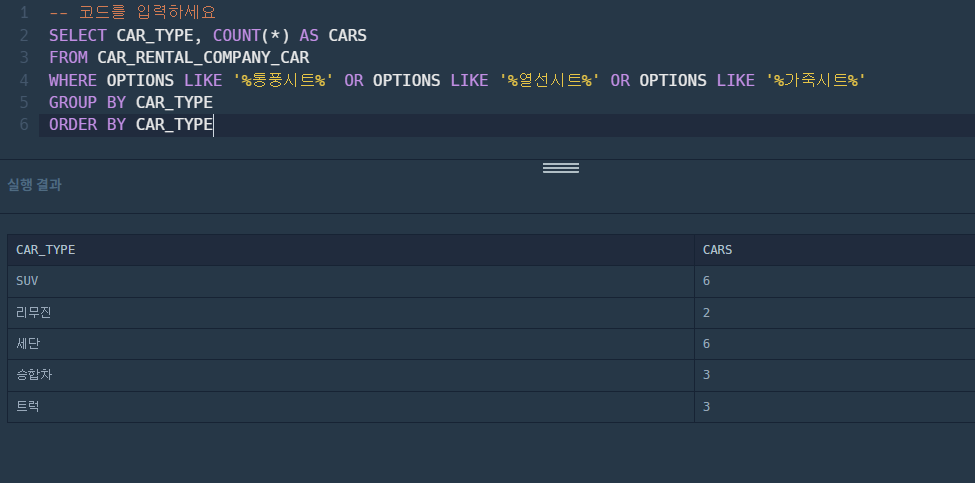Click the '%가죽시트%' string literal

pyautogui.click(x=816, y=80)
